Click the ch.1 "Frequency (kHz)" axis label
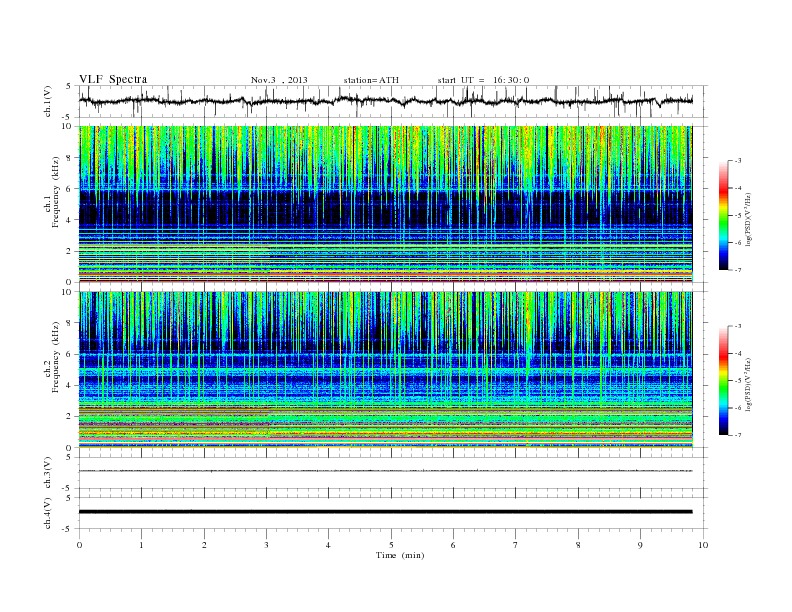Viewport: 792px width, 612px height. [x=56, y=192]
